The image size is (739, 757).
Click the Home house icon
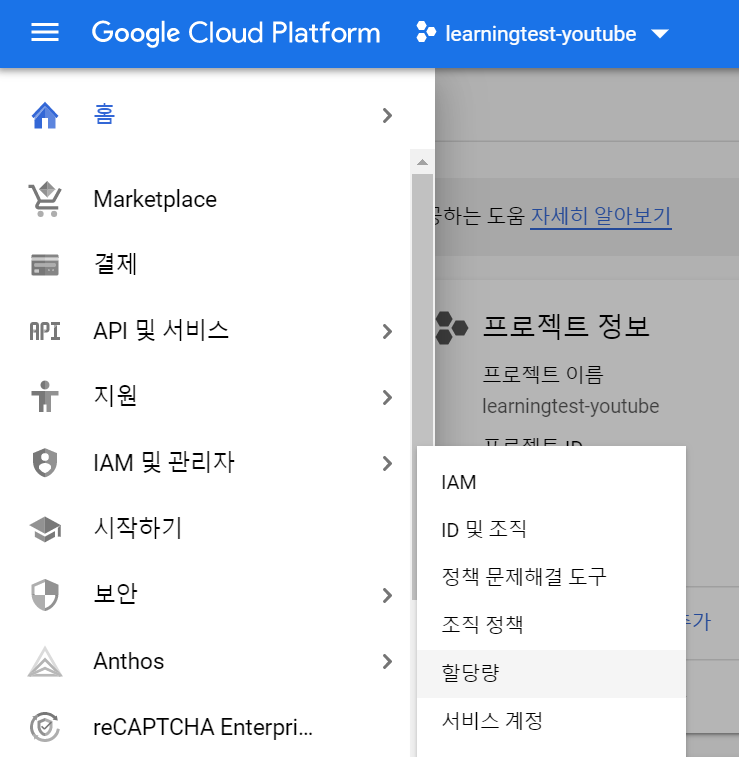[x=45, y=115]
